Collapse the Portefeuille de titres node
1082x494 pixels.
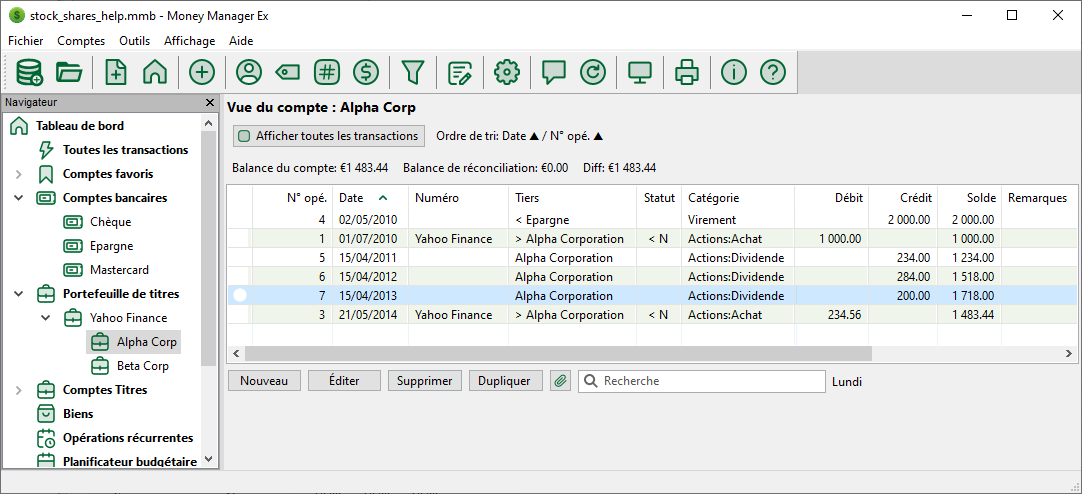[x=19, y=294]
